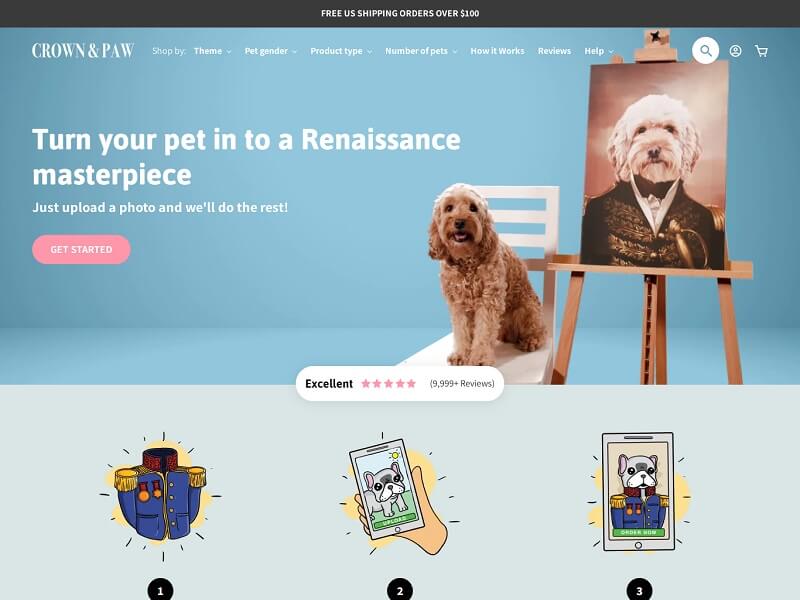
Task: Open the Product type dropdown
Action: coord(341,51)
